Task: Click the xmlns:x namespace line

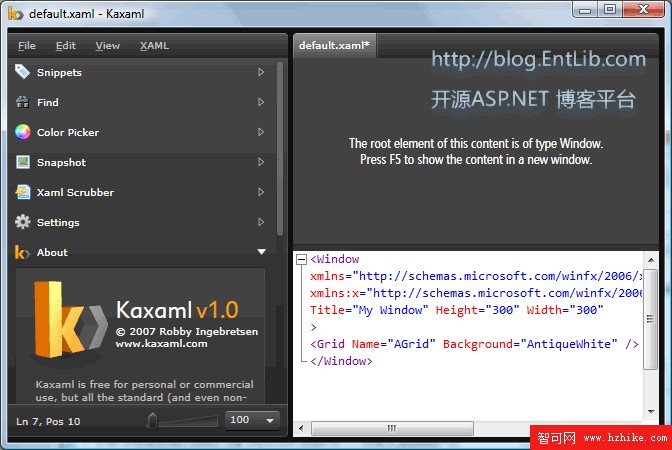Action: click(476, 293)
